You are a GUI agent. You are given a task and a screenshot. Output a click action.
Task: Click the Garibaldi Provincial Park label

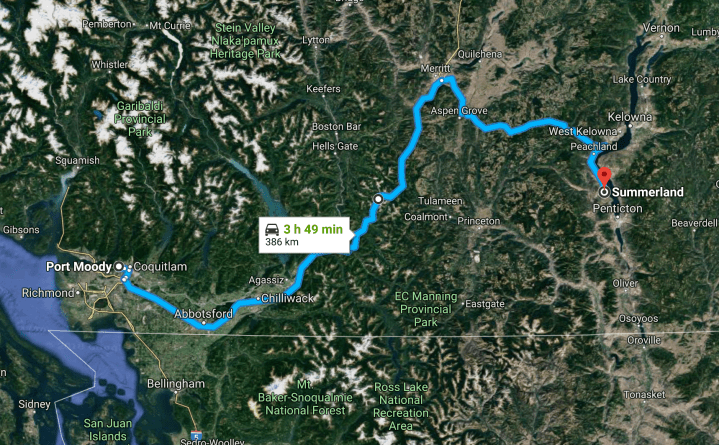point(140,119)
